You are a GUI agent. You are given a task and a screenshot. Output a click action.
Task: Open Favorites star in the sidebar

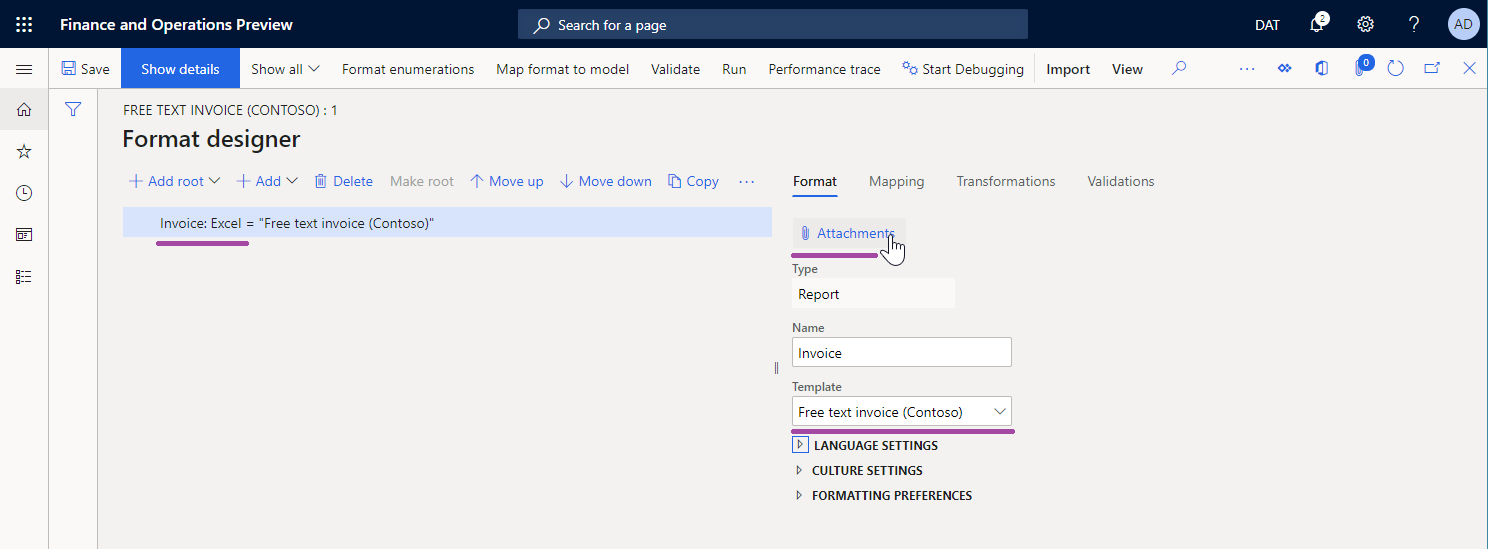pyautogui.click(x=24, y=151)
